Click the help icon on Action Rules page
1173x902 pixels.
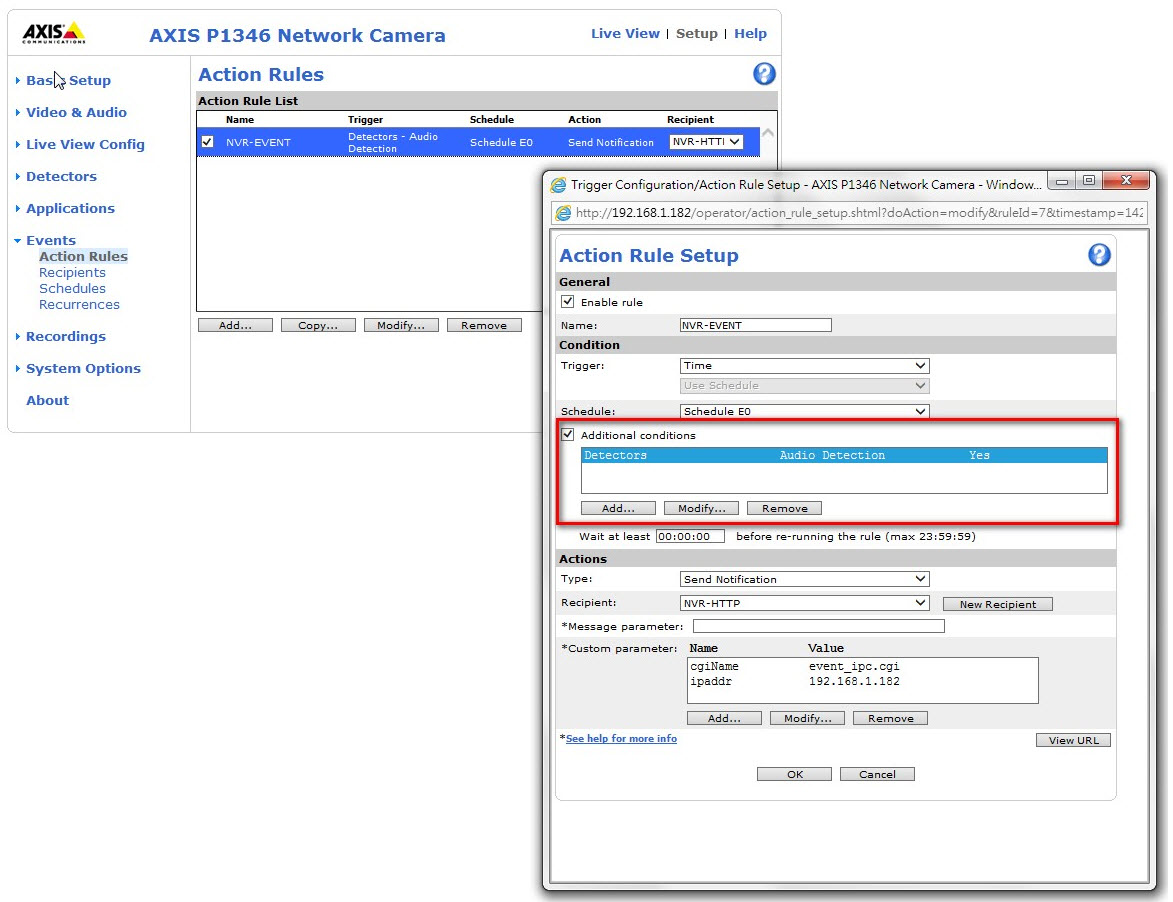click(x=764, y=74)
